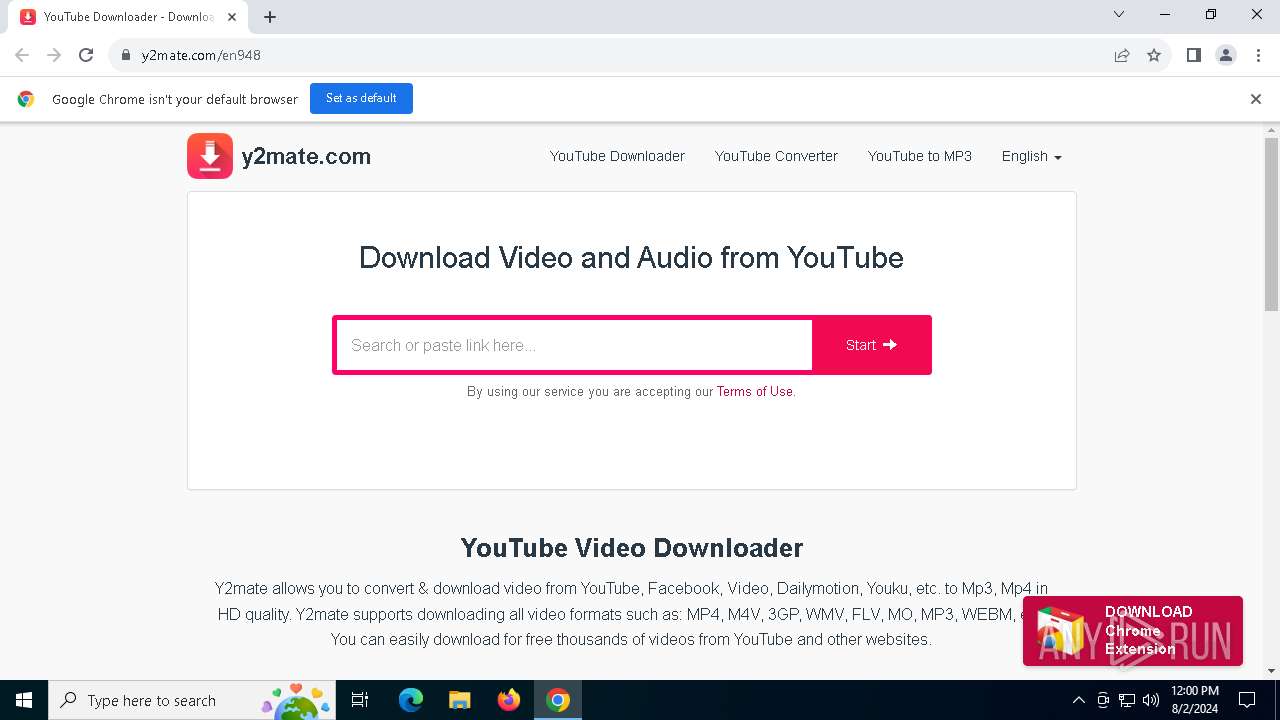Open the share page icon in address bar
Viewport: 1280px width, 720px height.
pyautogui.click(x=1122, y=55)
